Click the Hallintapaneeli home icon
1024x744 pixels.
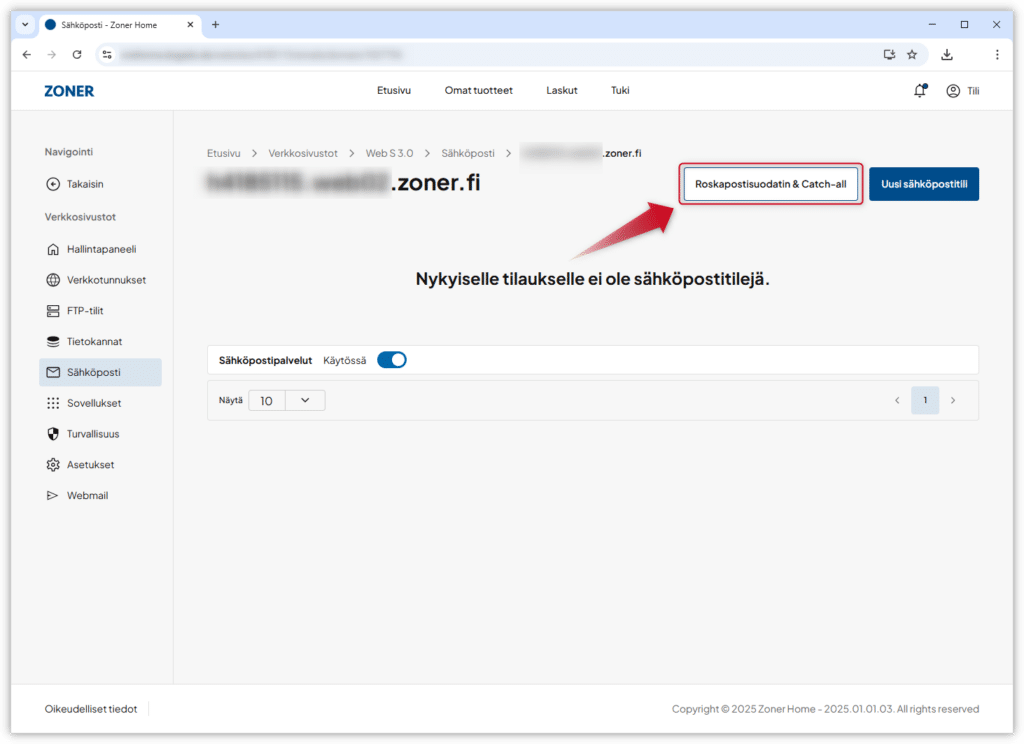[x=53, y=249]
